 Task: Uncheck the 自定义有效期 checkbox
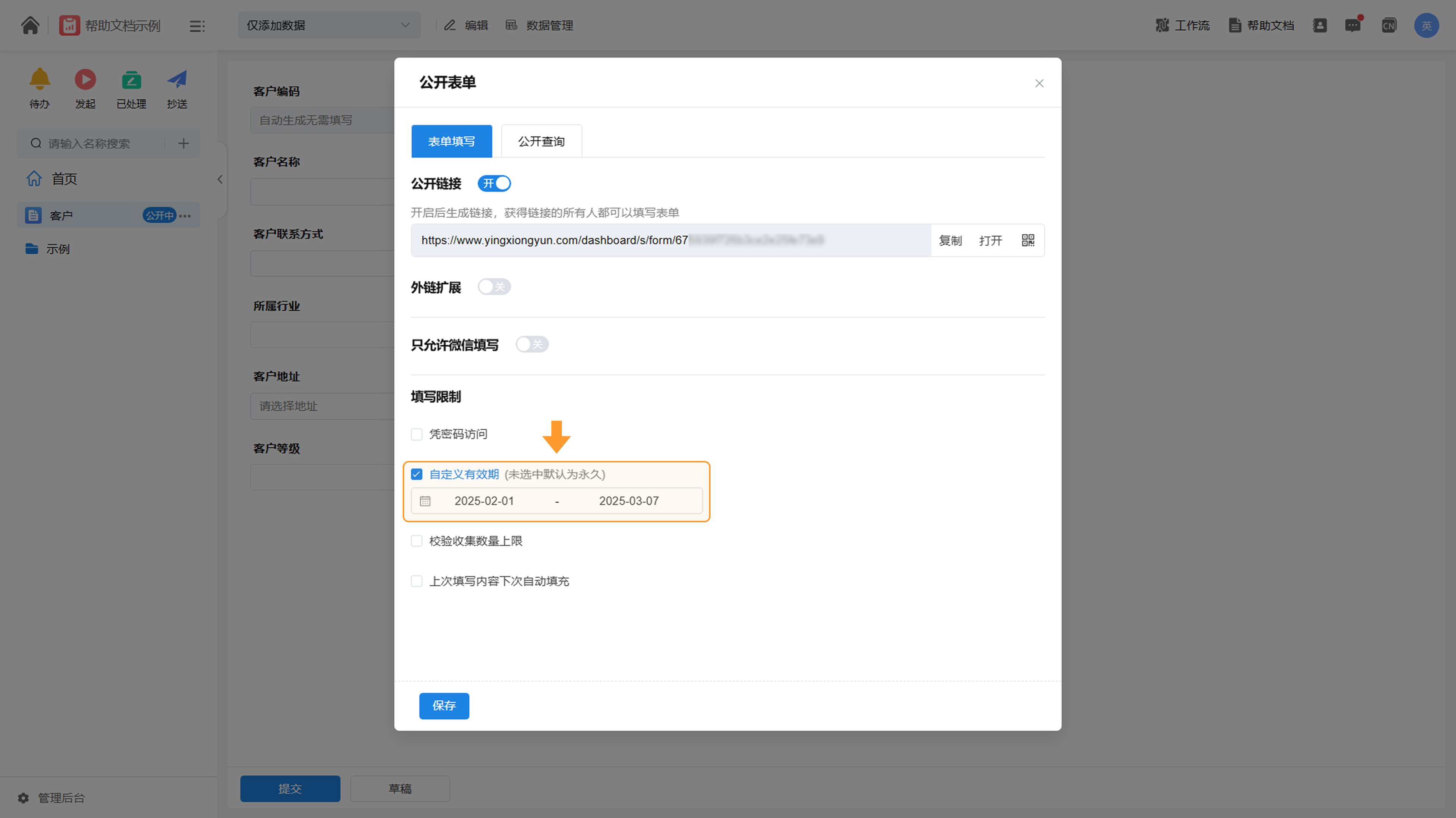pos(417,475)
